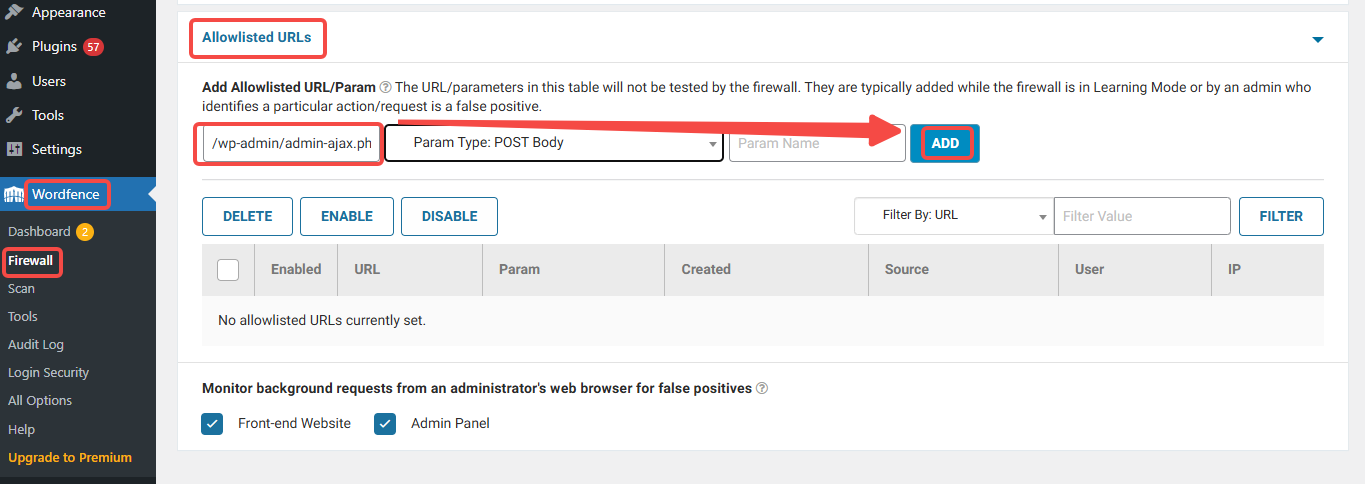Image resolution: width=1365 pixels, height=484 pixels.
Task: Click the Plugins plug icon
Action: coord(14,47)
